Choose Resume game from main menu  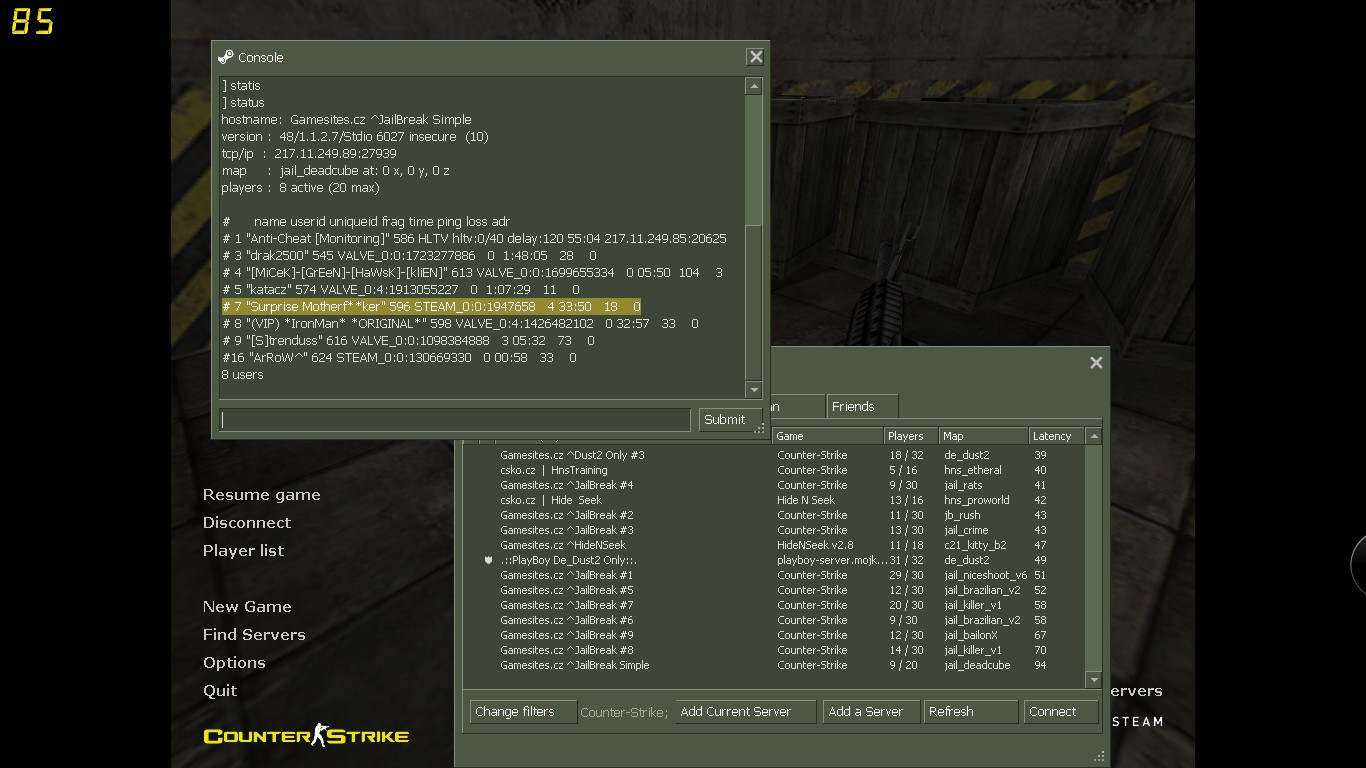pos(262,495)
